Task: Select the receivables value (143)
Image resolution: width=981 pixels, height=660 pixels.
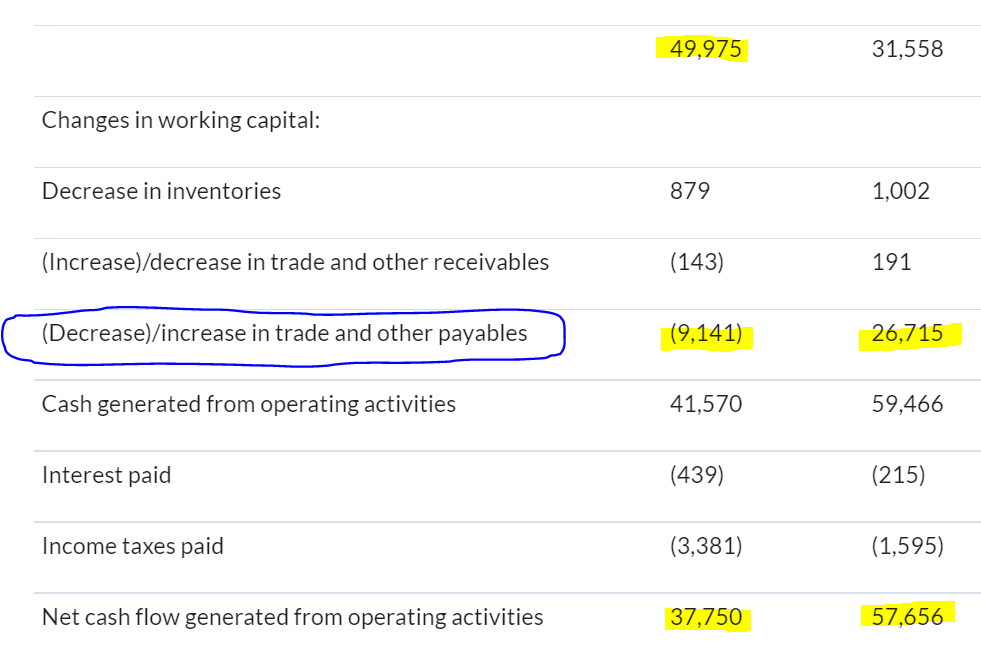Action: (696, 262)
